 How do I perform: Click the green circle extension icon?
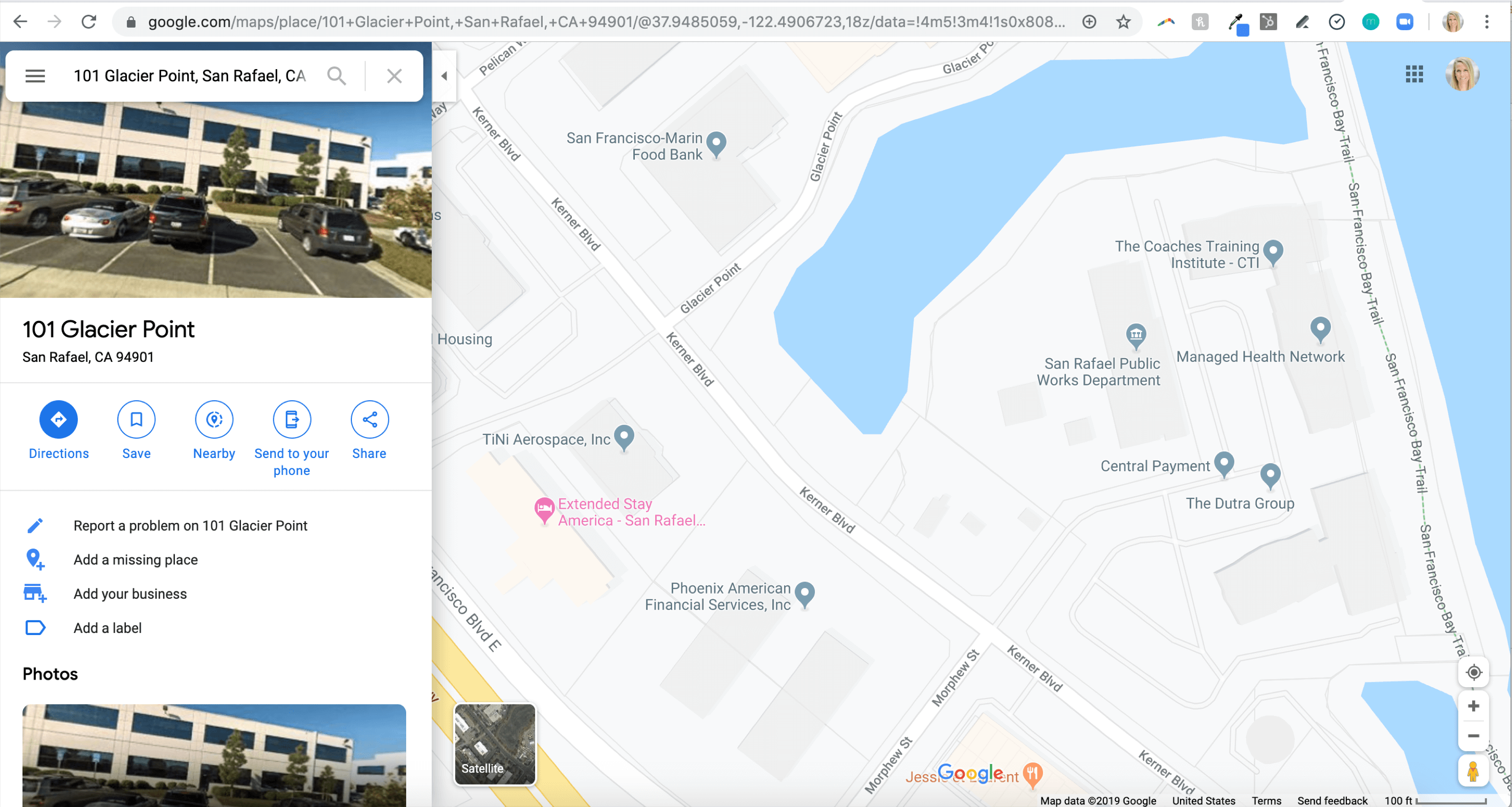[x=1370, y=21]
